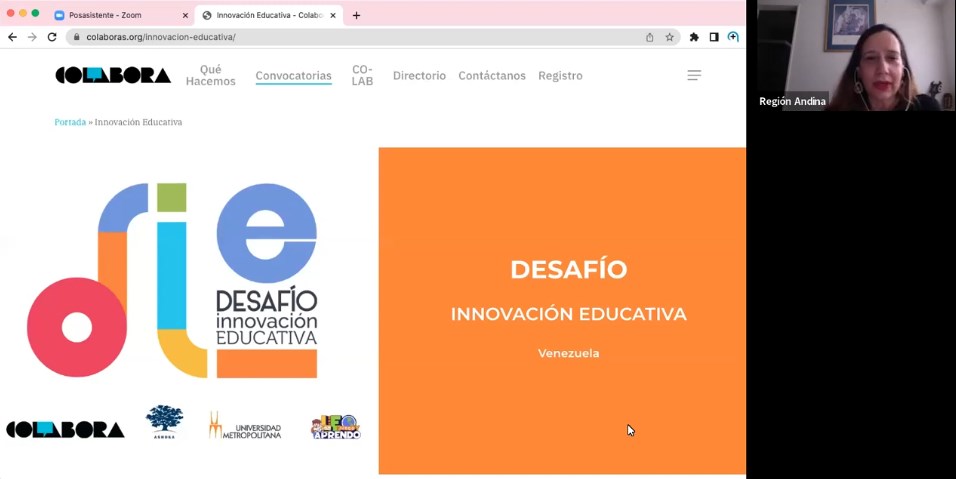Open the Convocatorias menu item
This screenshot has width=956, height=479.
pyautogui.click(x=293, y=76)
